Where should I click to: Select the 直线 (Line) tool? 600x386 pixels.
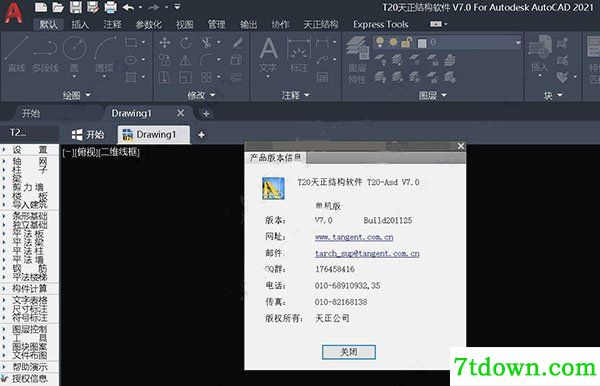pyautogui.click(x=17, y=55)
